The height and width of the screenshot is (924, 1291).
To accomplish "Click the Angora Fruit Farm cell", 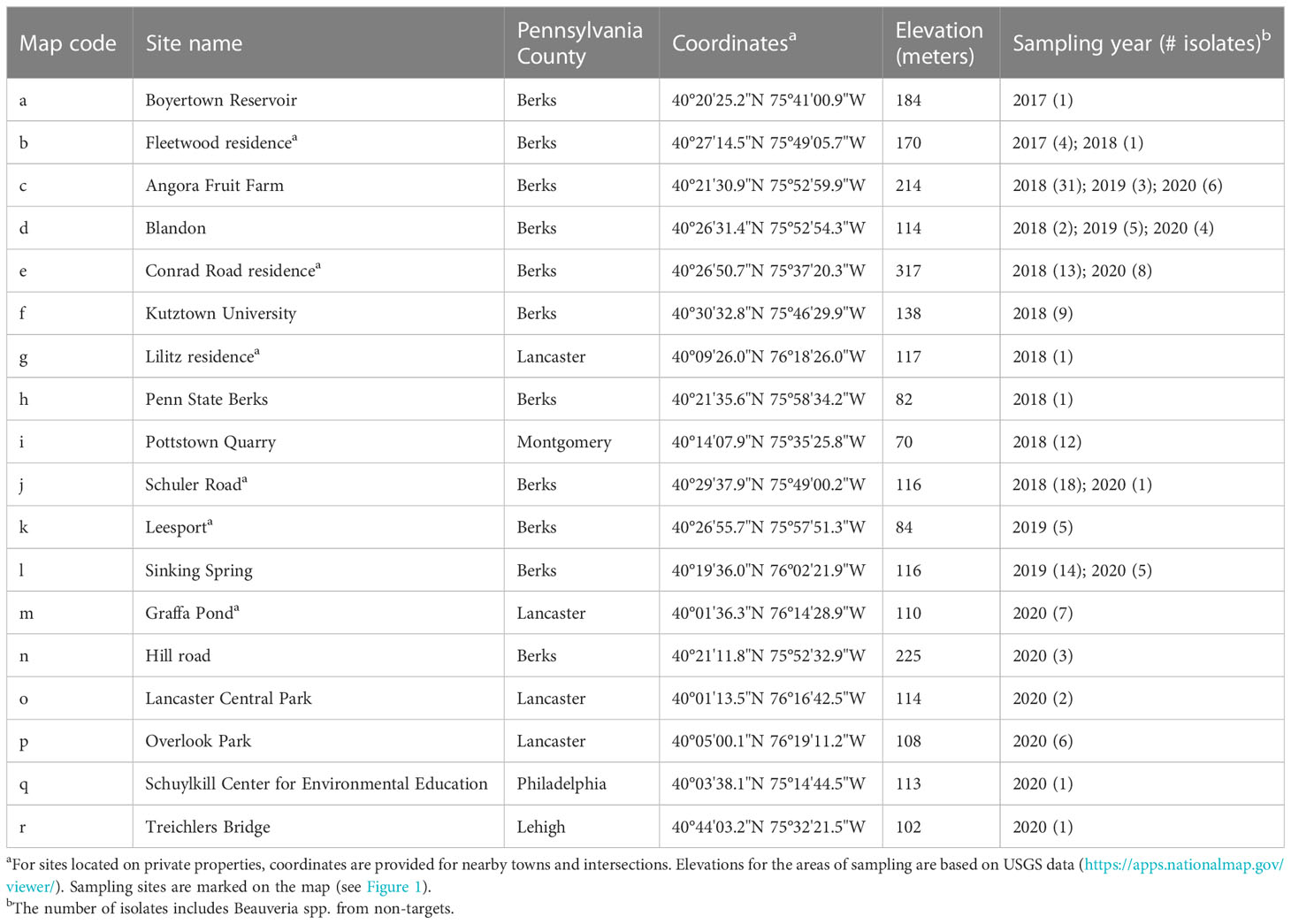I will pyautogui.click(x=214, y=186).
